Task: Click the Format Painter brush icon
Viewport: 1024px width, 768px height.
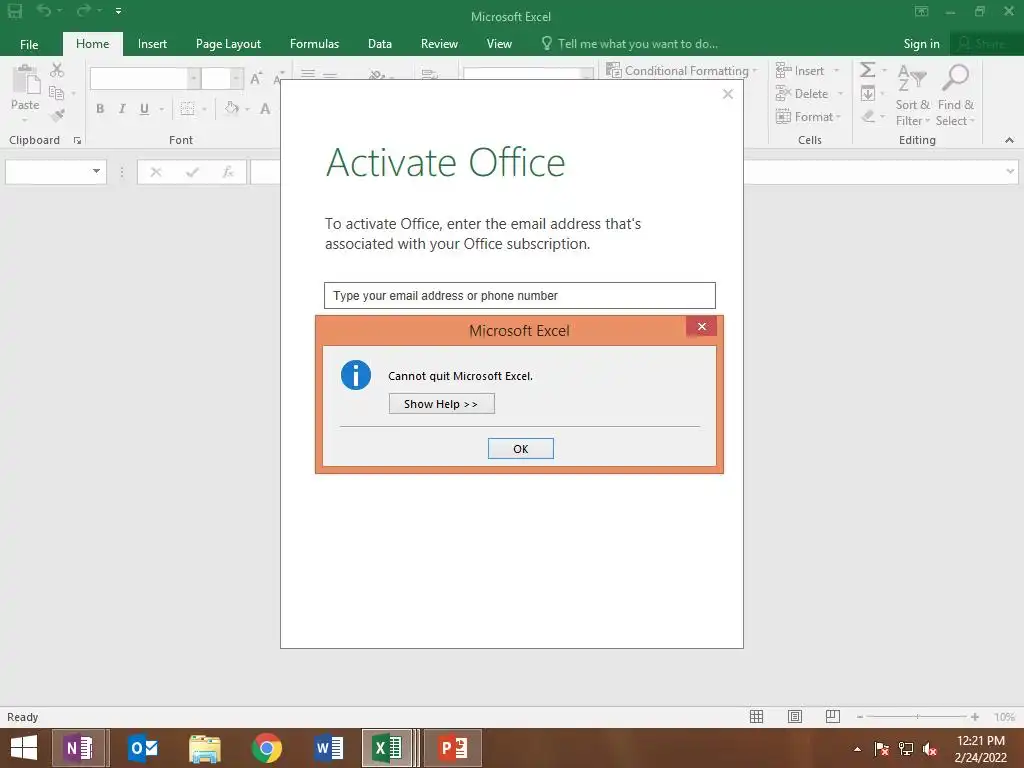Action: tap(57, 116)
